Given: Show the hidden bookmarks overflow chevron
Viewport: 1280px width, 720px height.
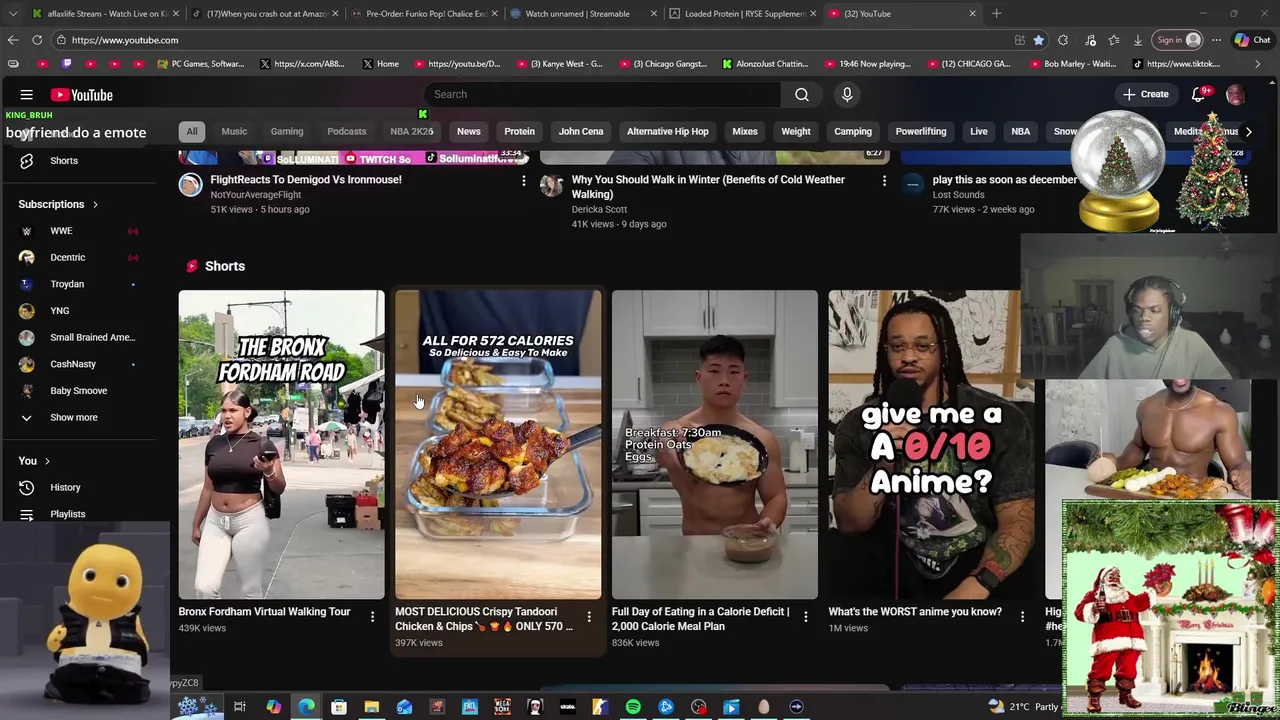Looking at the screenshot, I should pos(1258,64).
